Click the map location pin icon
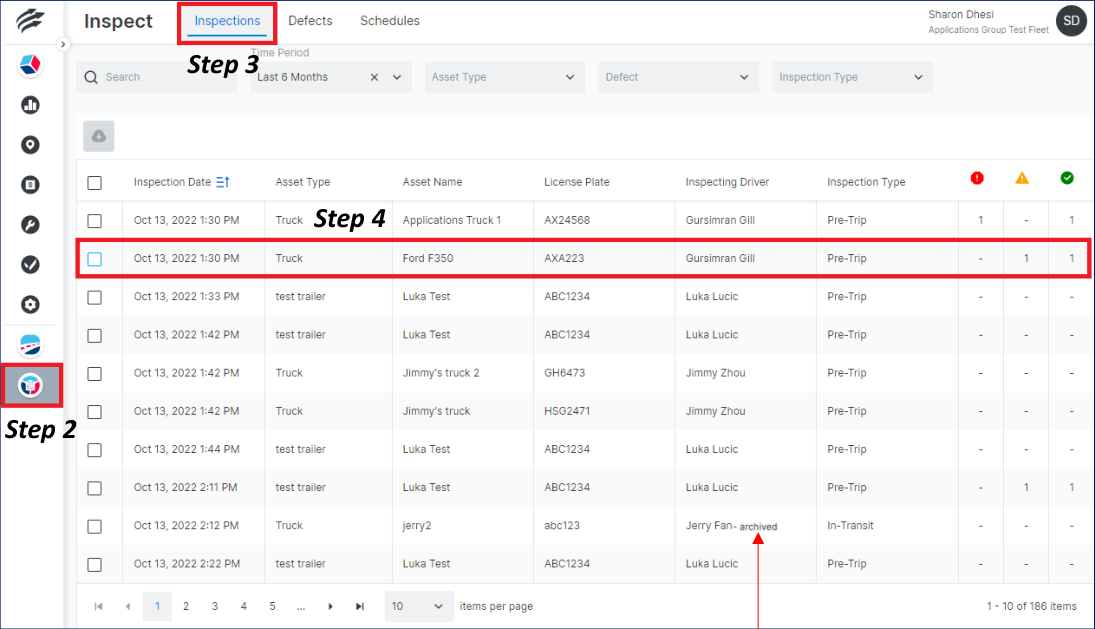Image resolution: width=1095 pixels, height=629 pixels. [30, 144]
